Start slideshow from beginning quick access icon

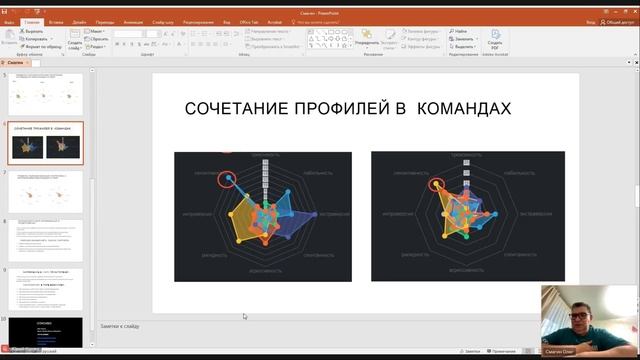point(37,12)
